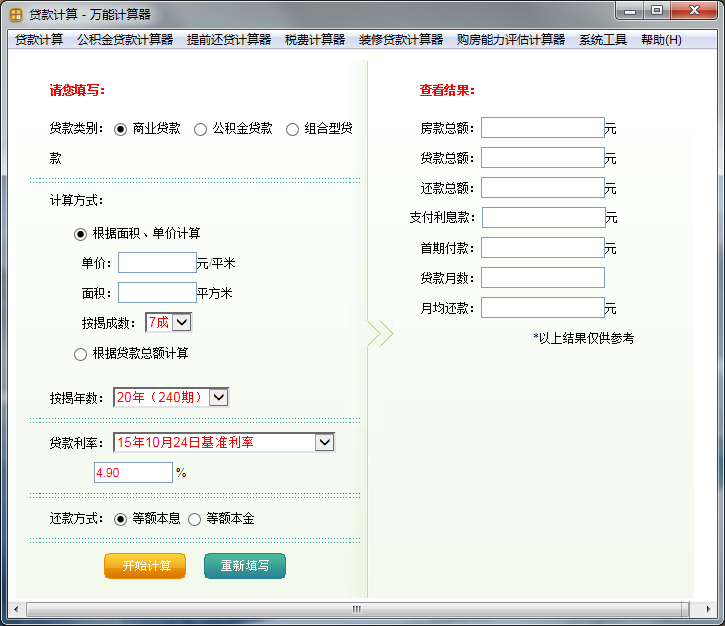Image resolution: width=725 pixels, height=626 pixels.
Task: Click the 4.90 interest rate field
Action: coord(133,473)
